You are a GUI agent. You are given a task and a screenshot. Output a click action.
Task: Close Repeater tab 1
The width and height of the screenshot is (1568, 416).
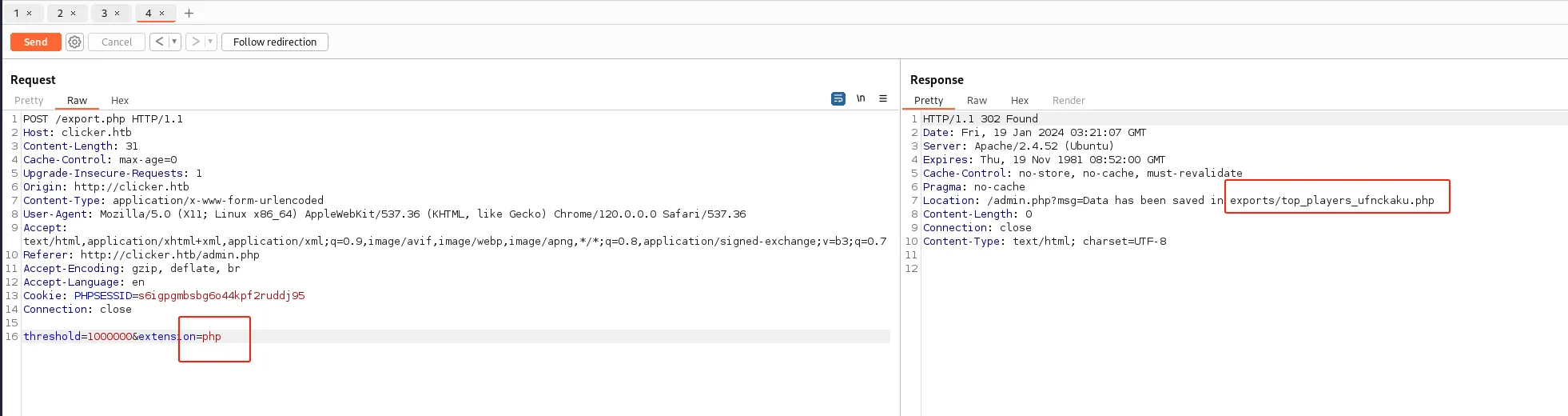[x=30, y=13]
